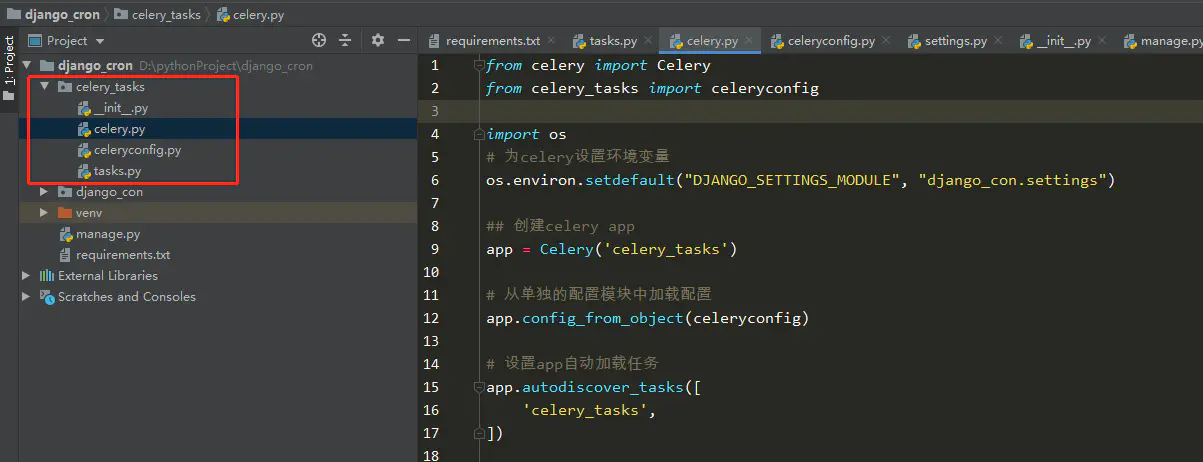Fold the imports block at line 1

[x=480, y=65]
